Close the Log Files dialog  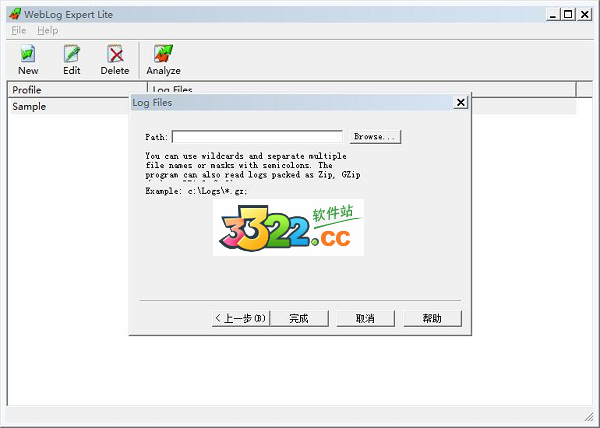pos(461,102)
